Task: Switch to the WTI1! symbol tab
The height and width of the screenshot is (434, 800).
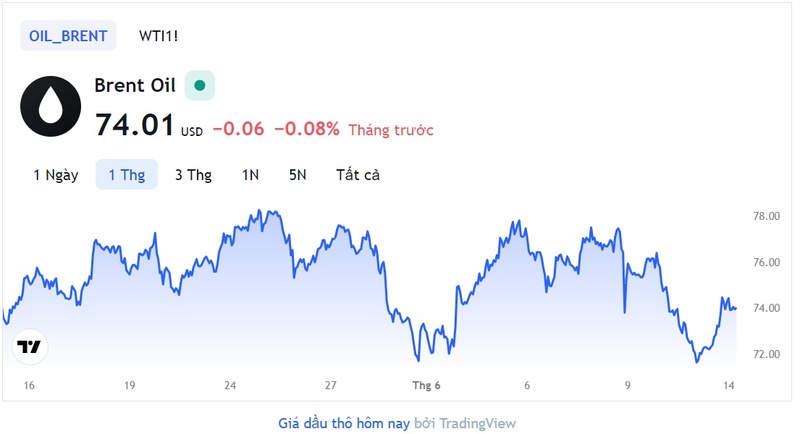Action: point(158,36)
